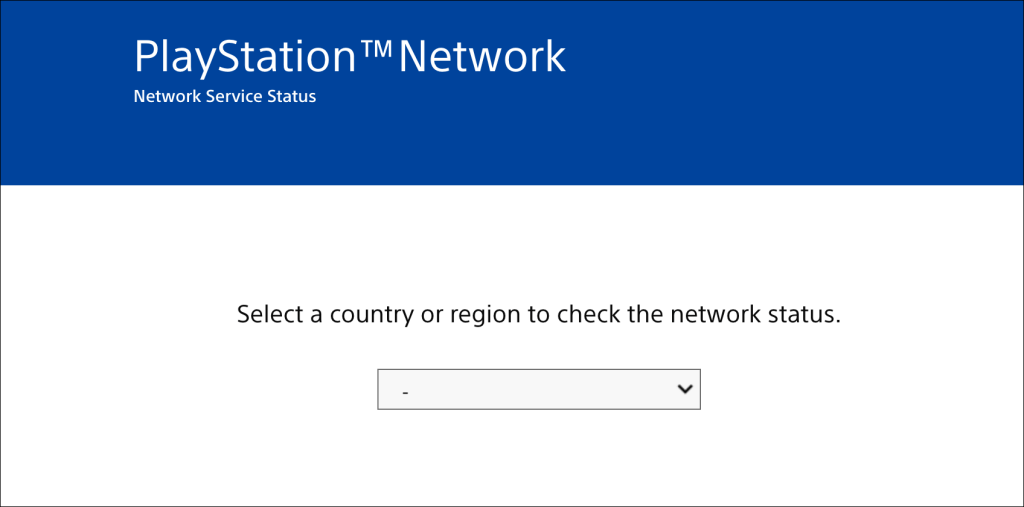Image resolution: width=1024 pixels, height=507 pixels.
Task: Click the word Network in the large title
Action: tap(482, 57)
